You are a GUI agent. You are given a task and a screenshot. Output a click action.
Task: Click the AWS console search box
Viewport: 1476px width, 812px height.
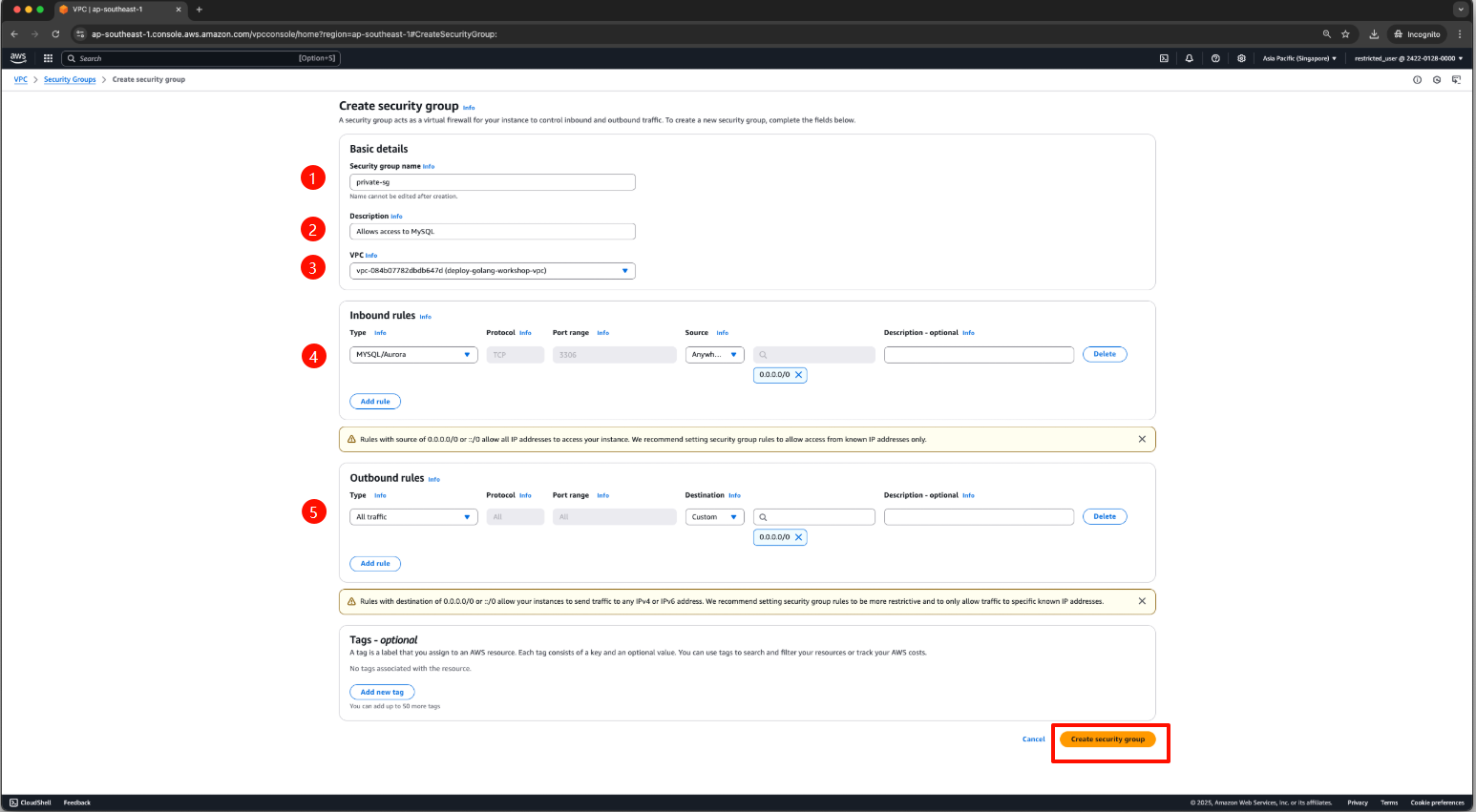click(x=200, y=58)
